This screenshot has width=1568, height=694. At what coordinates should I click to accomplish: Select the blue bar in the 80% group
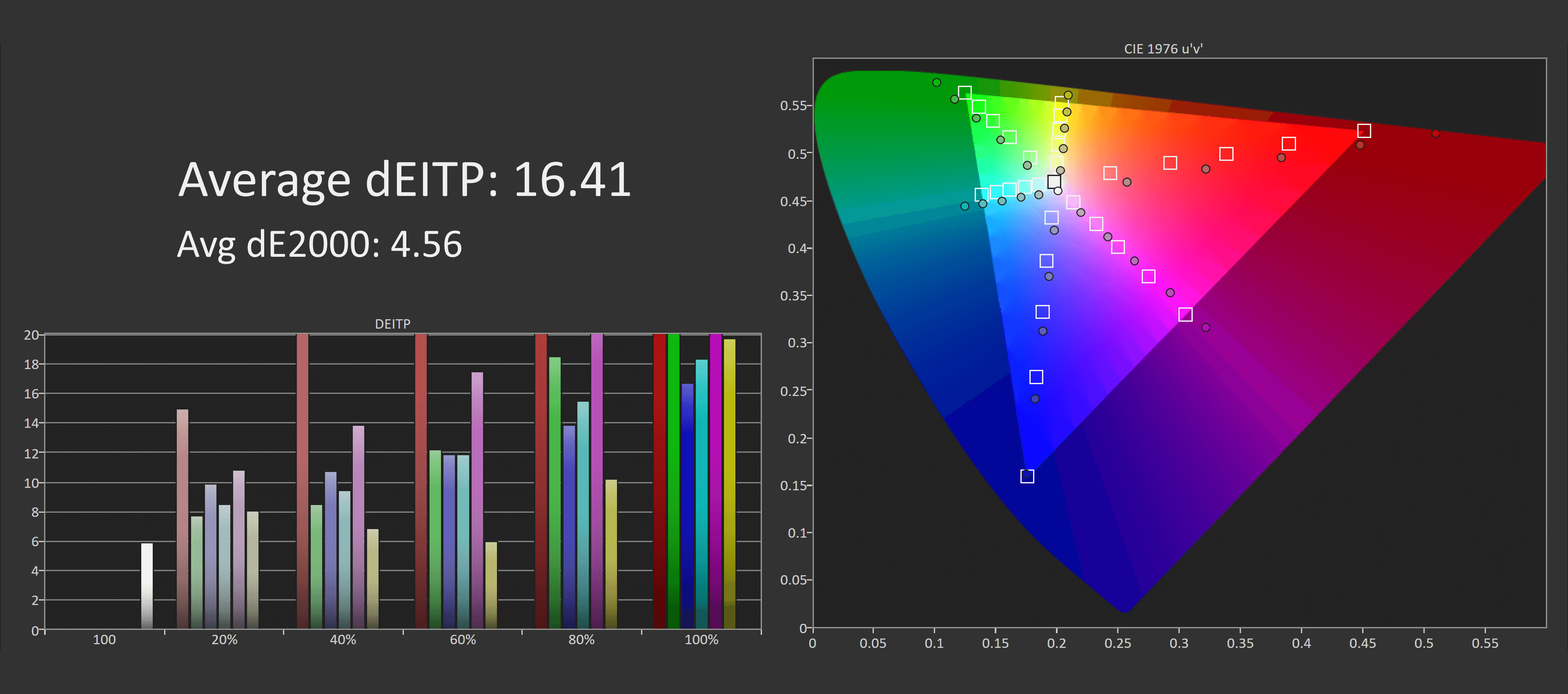coord(569,527)
